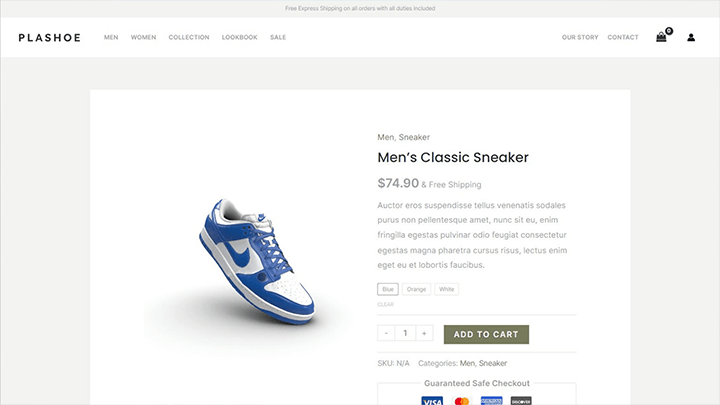Open the Sneaker category link above title
Viewport: 720px width, 405px height.
[x=414, y=137]
